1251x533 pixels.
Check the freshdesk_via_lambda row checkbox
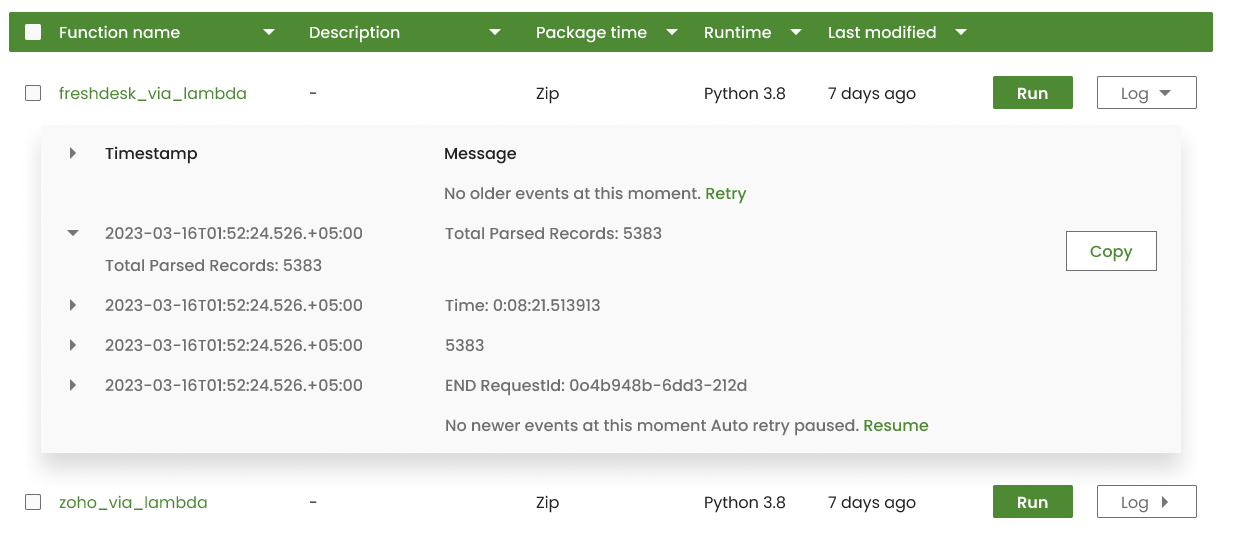pos(33,93)
